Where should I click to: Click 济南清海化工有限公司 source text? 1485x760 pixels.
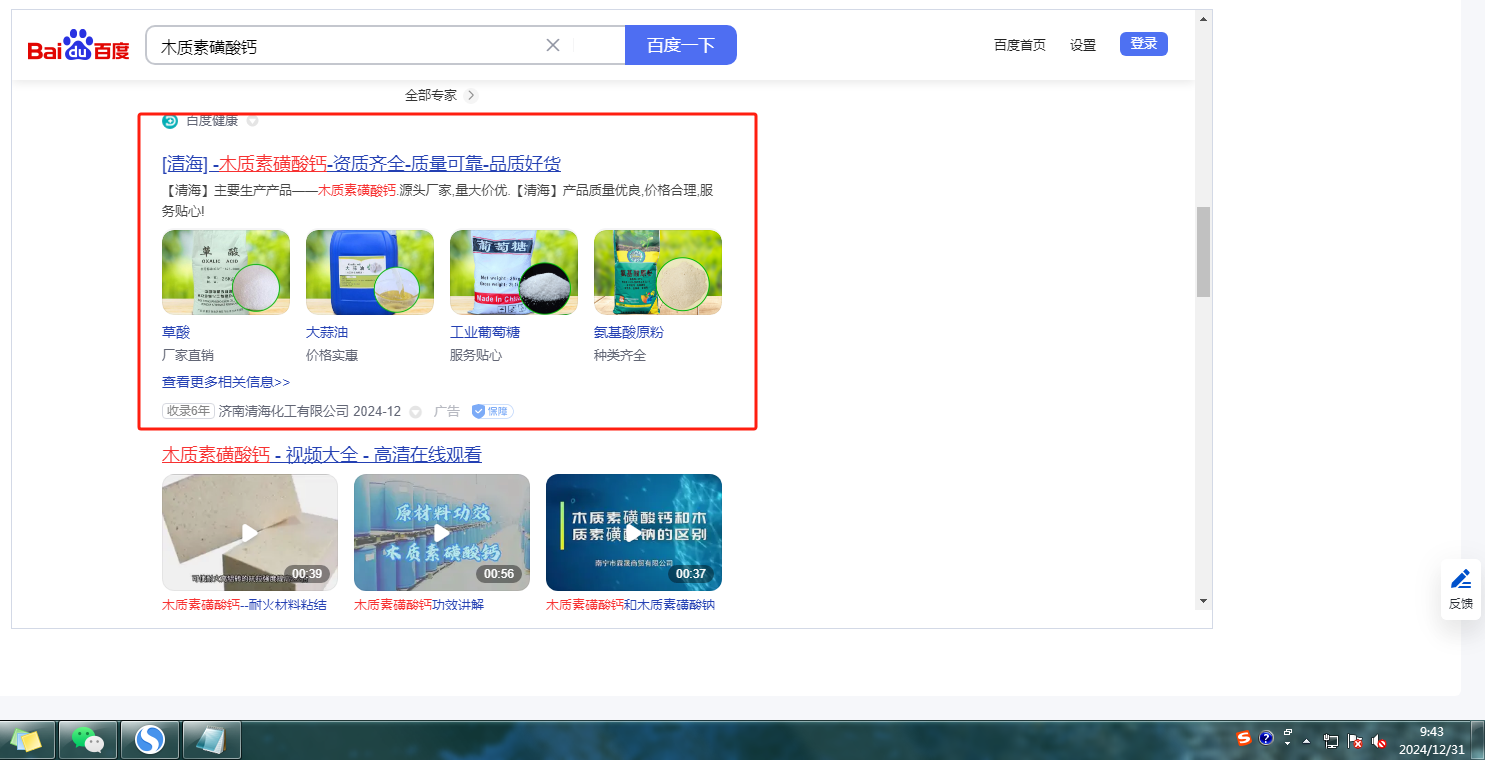point(284,411)
